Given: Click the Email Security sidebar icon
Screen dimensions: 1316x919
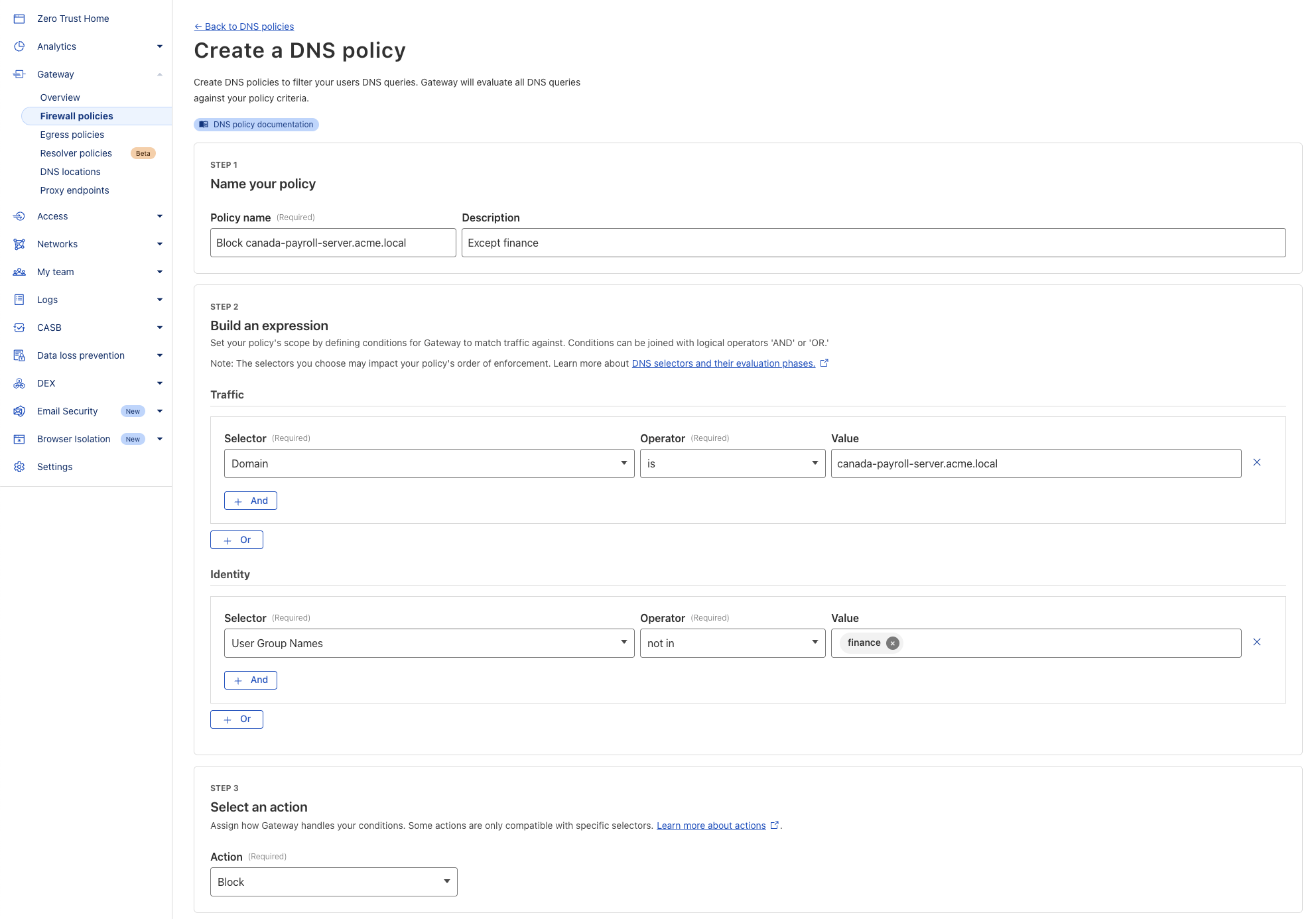Looking at the screenshot, I should (19, 411).
